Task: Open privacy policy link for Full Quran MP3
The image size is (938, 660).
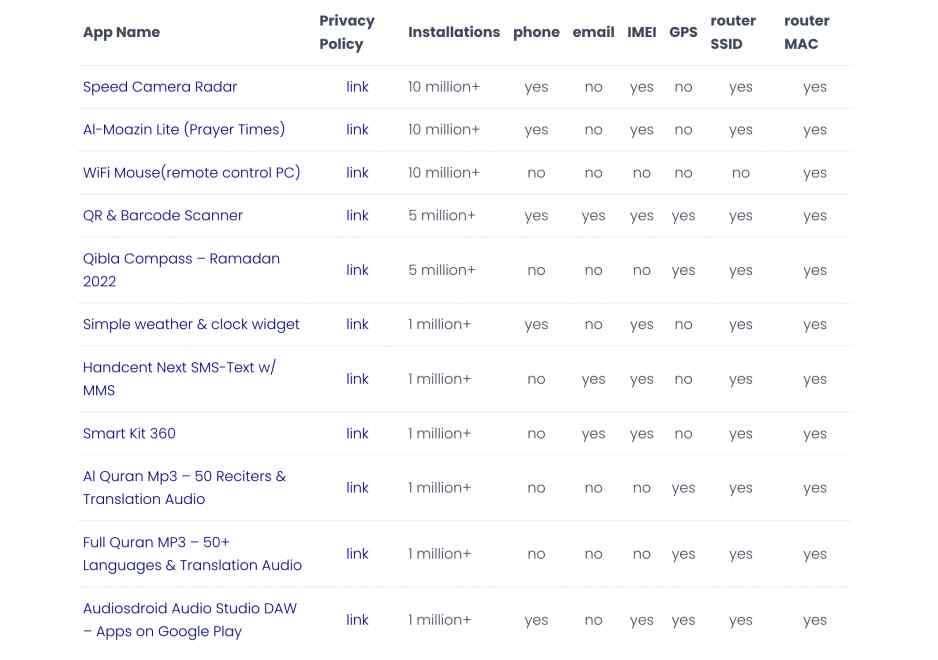Action: [357, 553]
